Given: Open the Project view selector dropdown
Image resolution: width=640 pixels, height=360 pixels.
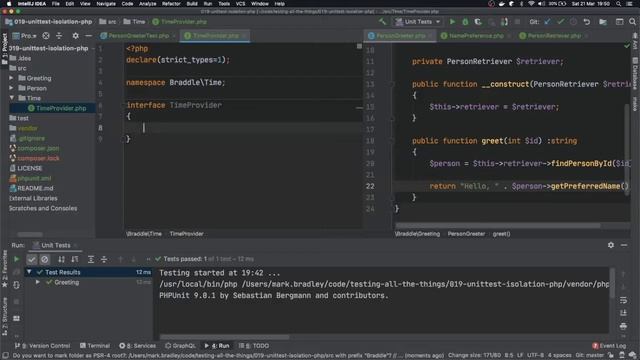Looking at the screenshot, I should [x=24, y=36].
